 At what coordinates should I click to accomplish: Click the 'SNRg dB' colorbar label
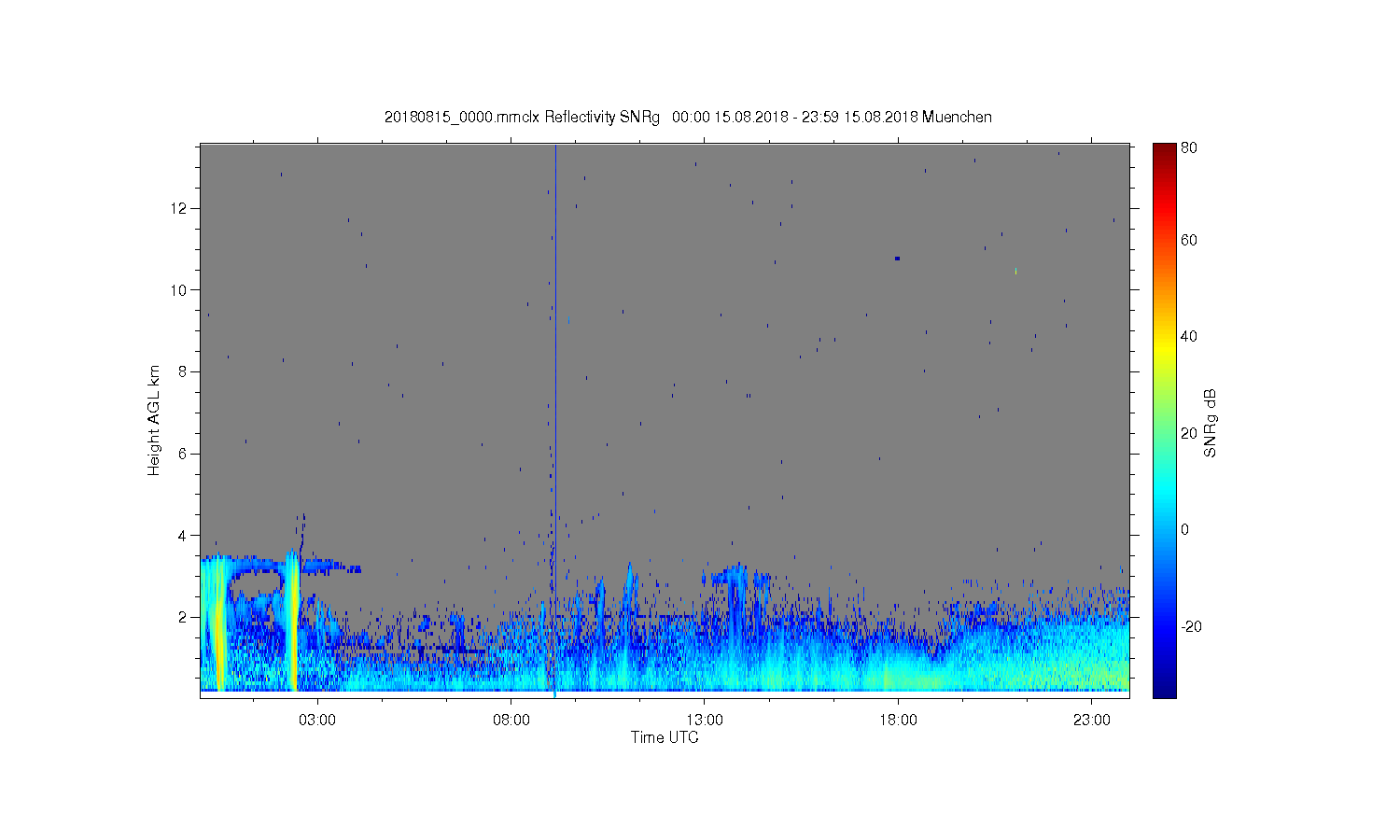point(1211,423)
